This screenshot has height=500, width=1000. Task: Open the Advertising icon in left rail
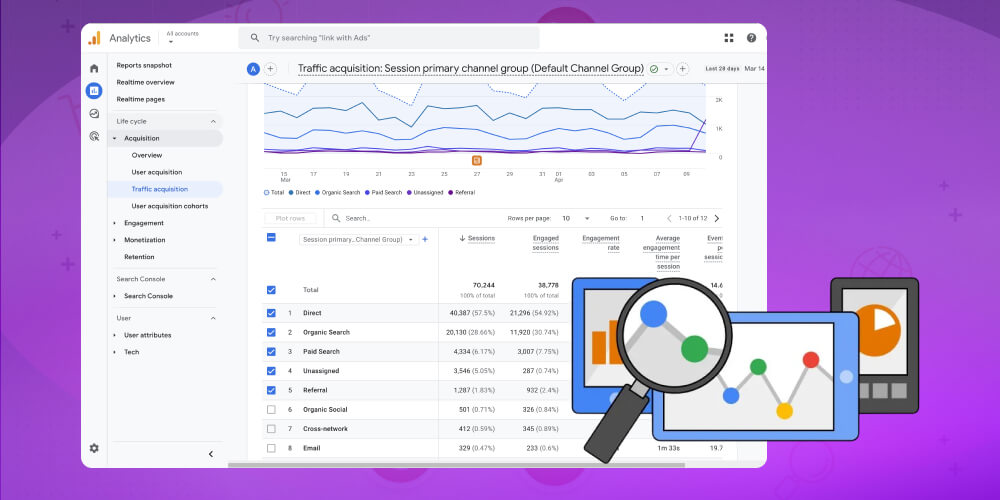click(94, 136)
